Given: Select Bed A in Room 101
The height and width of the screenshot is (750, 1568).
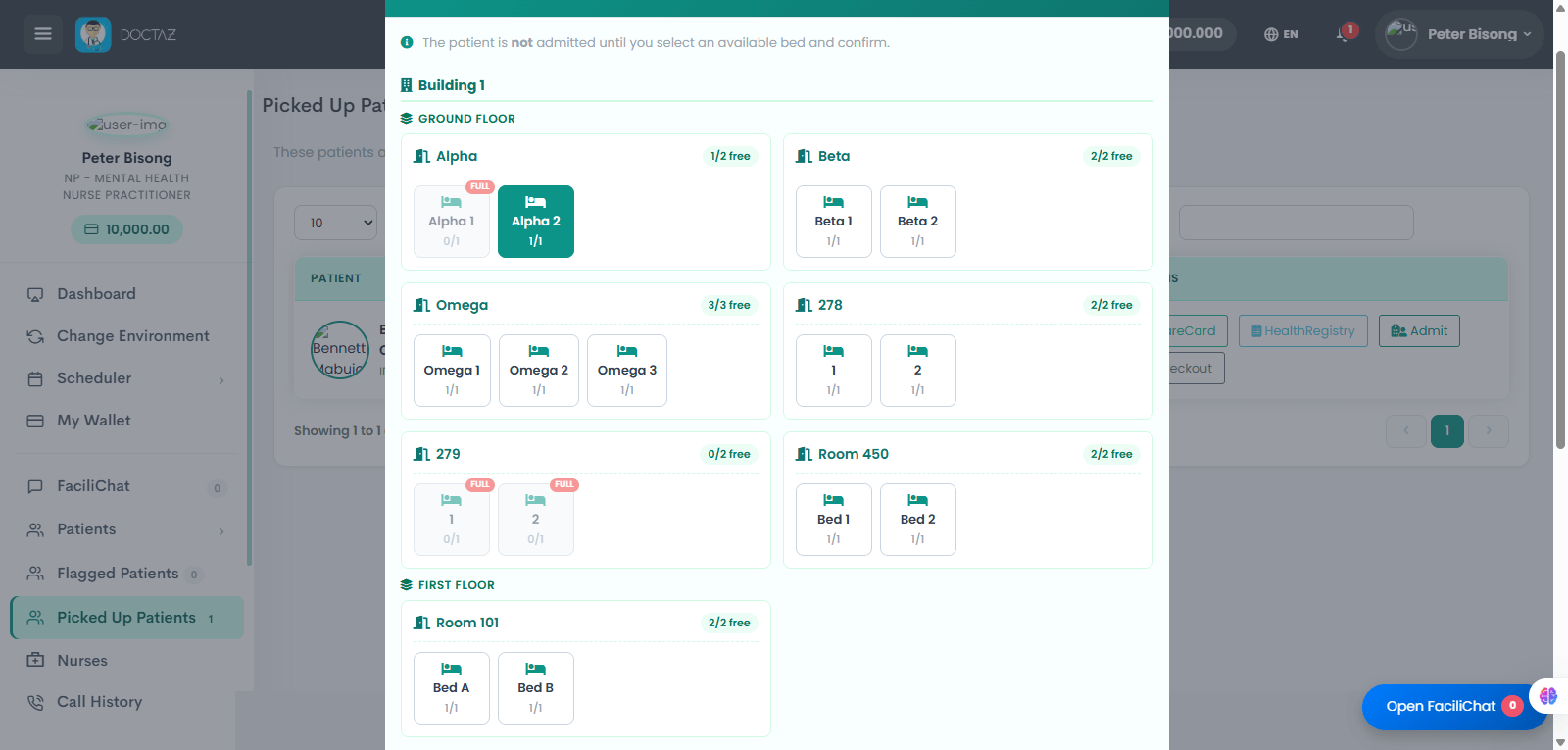Looking at the screenshot, I should 452,688.
